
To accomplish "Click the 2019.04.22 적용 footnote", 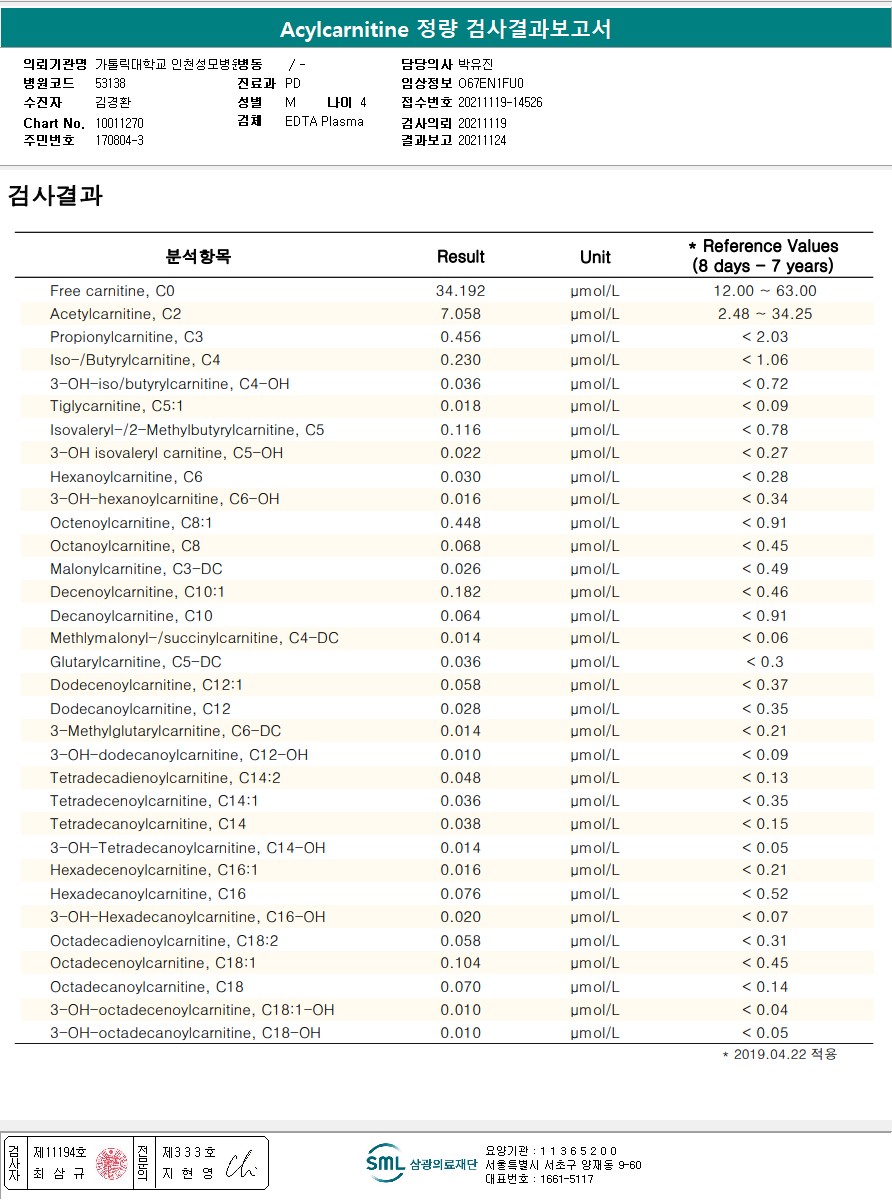I will pos(780,1055).
